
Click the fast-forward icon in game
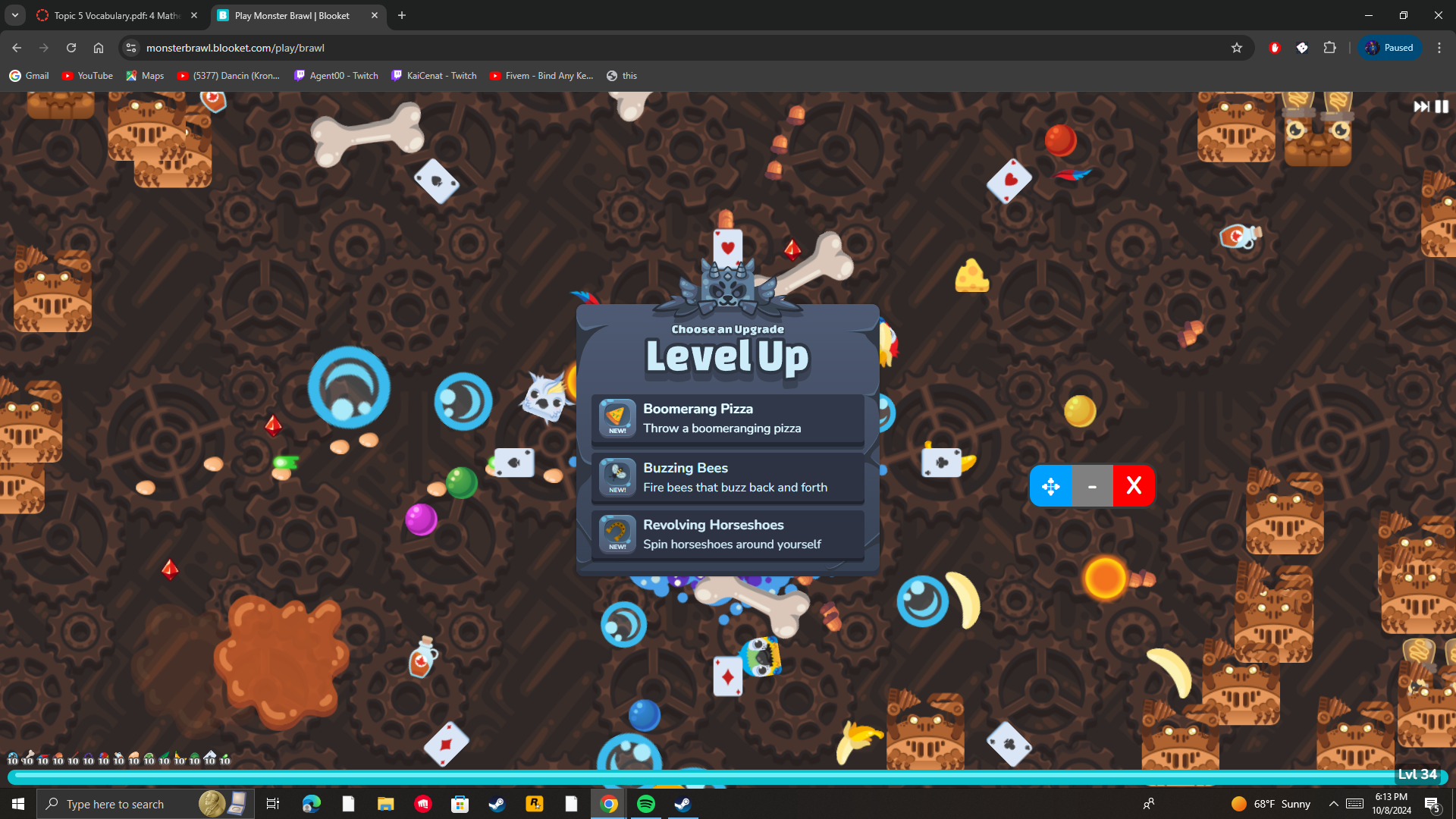point(1420,107)
